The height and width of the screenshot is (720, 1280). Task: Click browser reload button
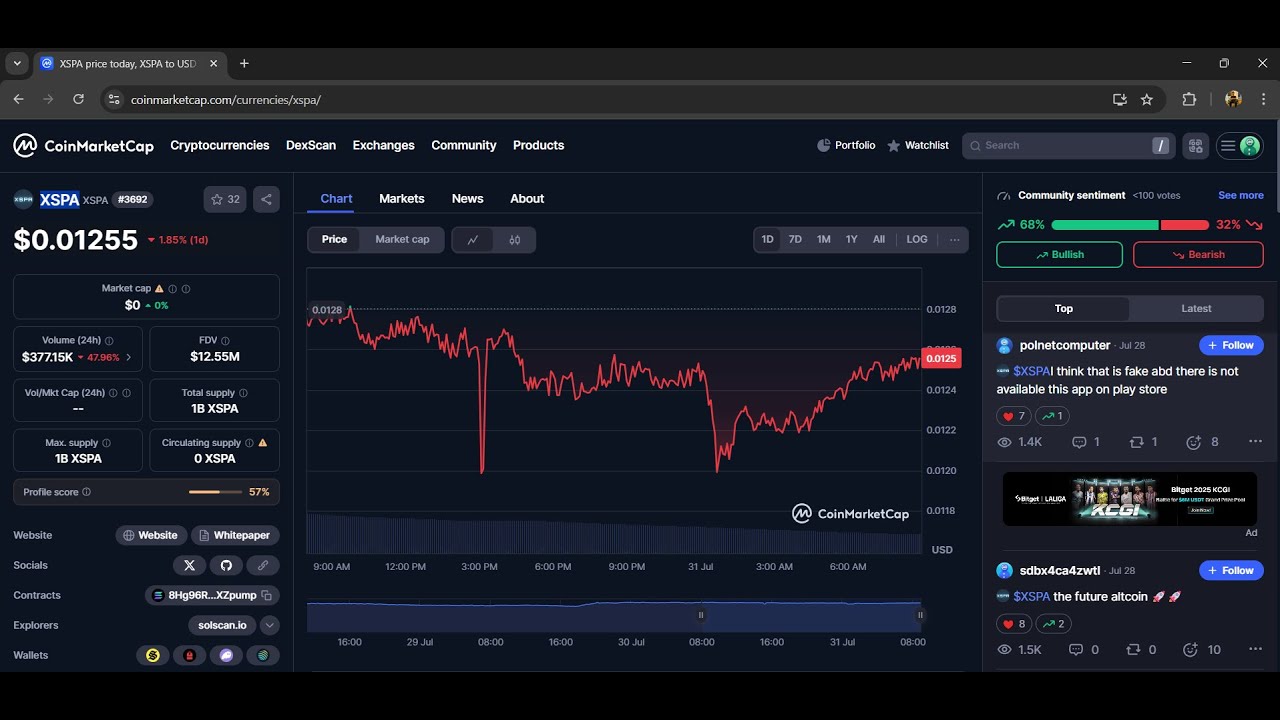coord(78,99)
